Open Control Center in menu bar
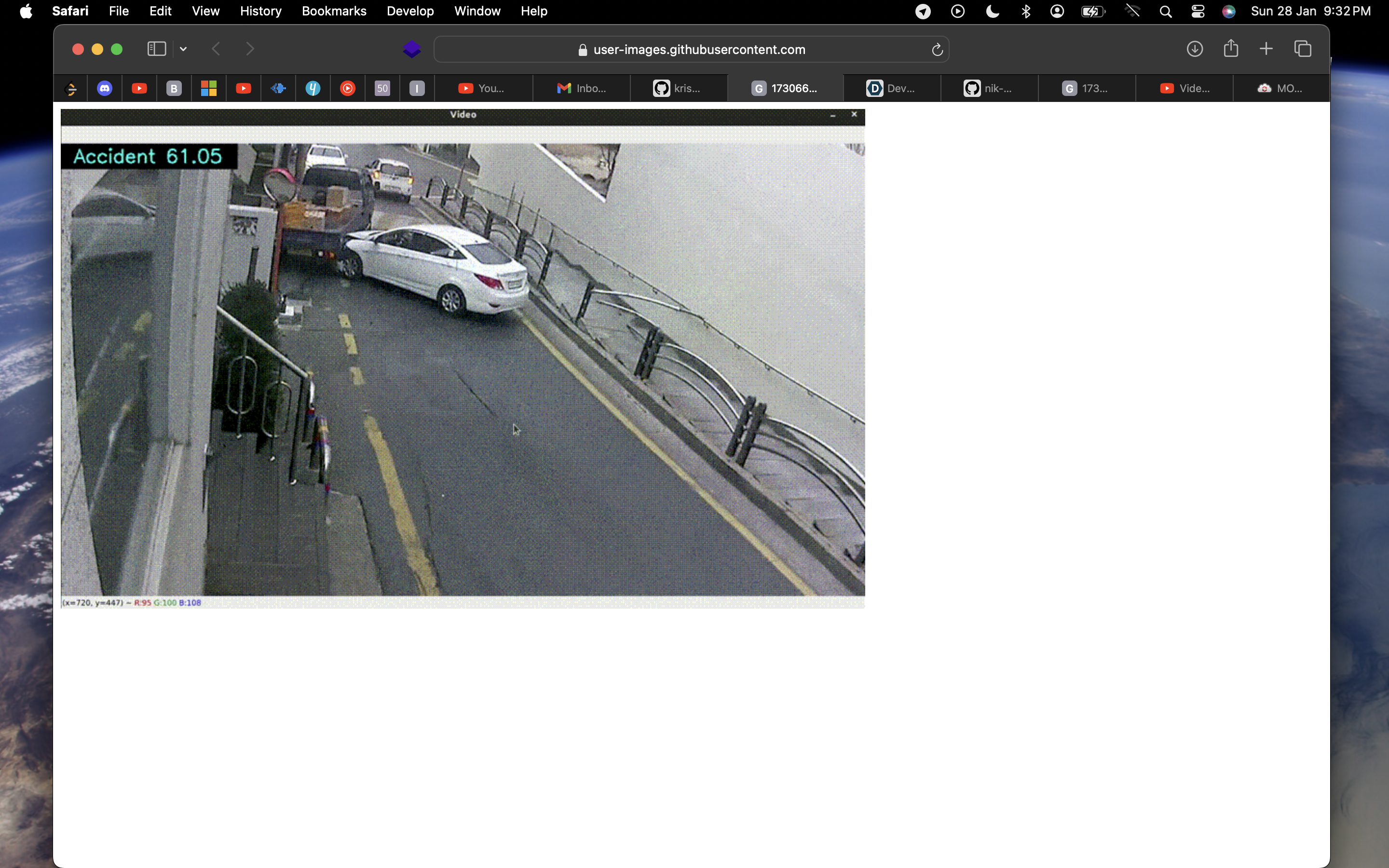This screenshot has height=868, width=1389. pos(1198,11)
